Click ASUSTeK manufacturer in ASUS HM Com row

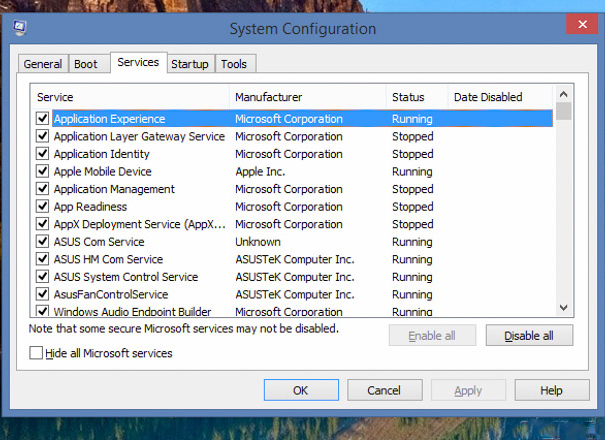tap(295, 259)
